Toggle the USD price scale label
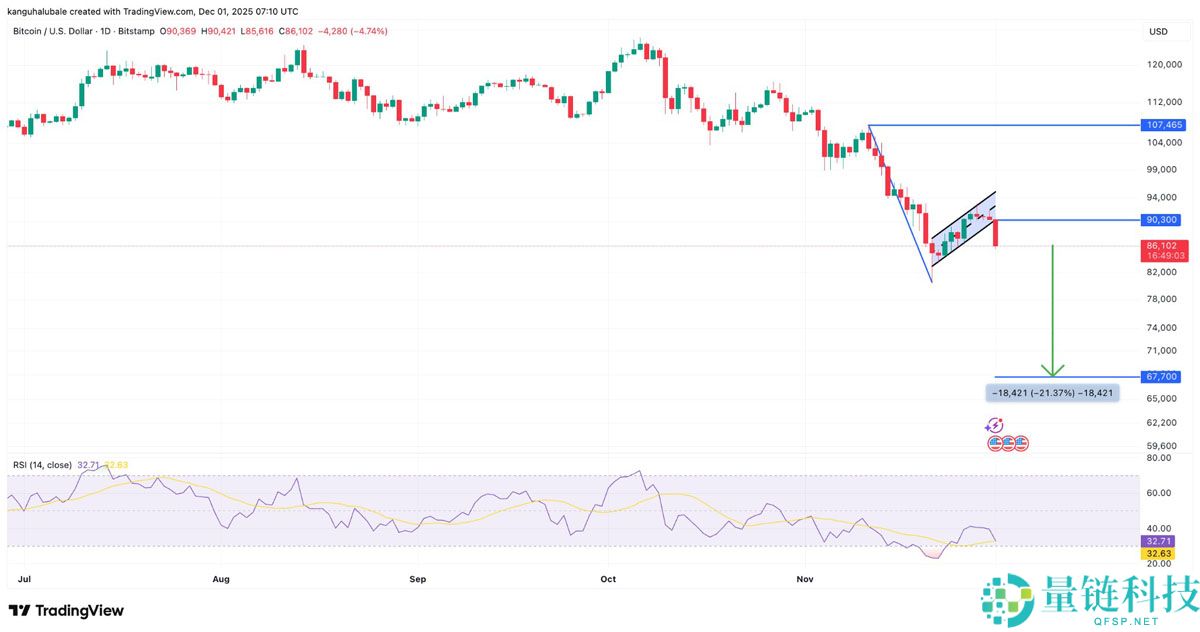The image size is (1200, 632). 1158,31
